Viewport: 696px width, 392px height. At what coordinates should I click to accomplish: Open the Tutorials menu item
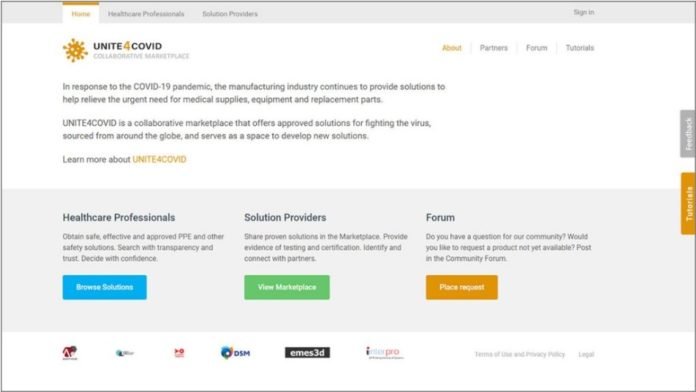tap(580, 48)
